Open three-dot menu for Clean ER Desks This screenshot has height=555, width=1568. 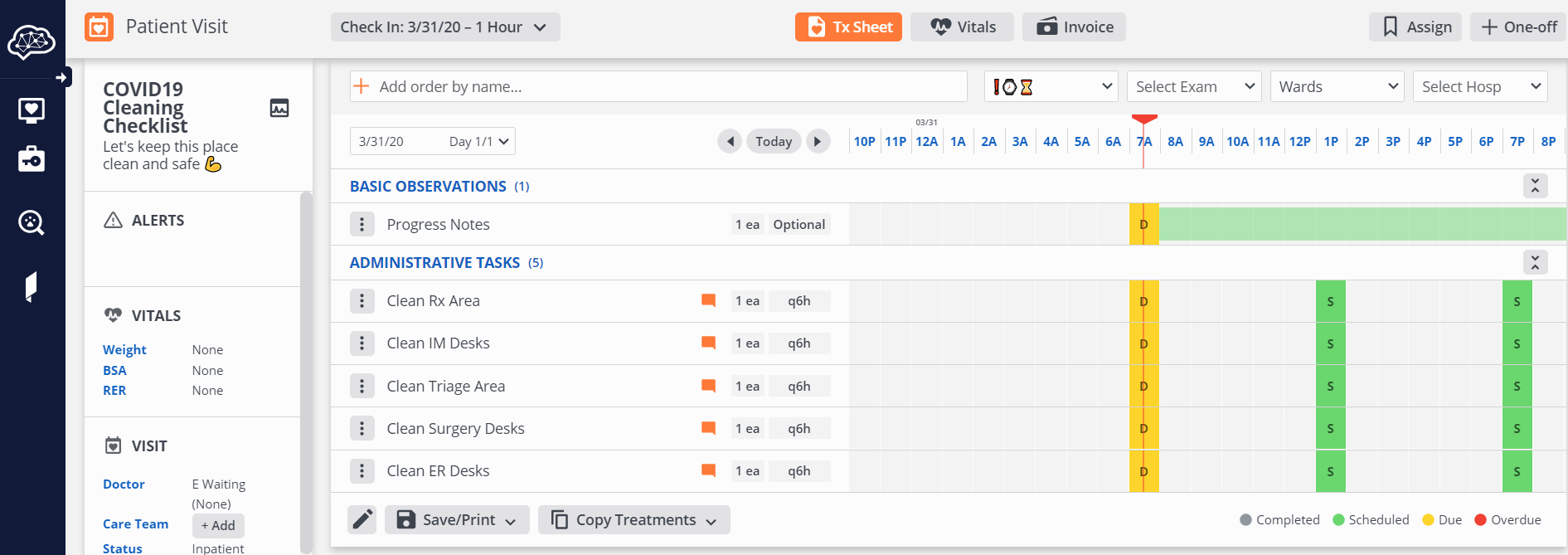coord(362,471)
